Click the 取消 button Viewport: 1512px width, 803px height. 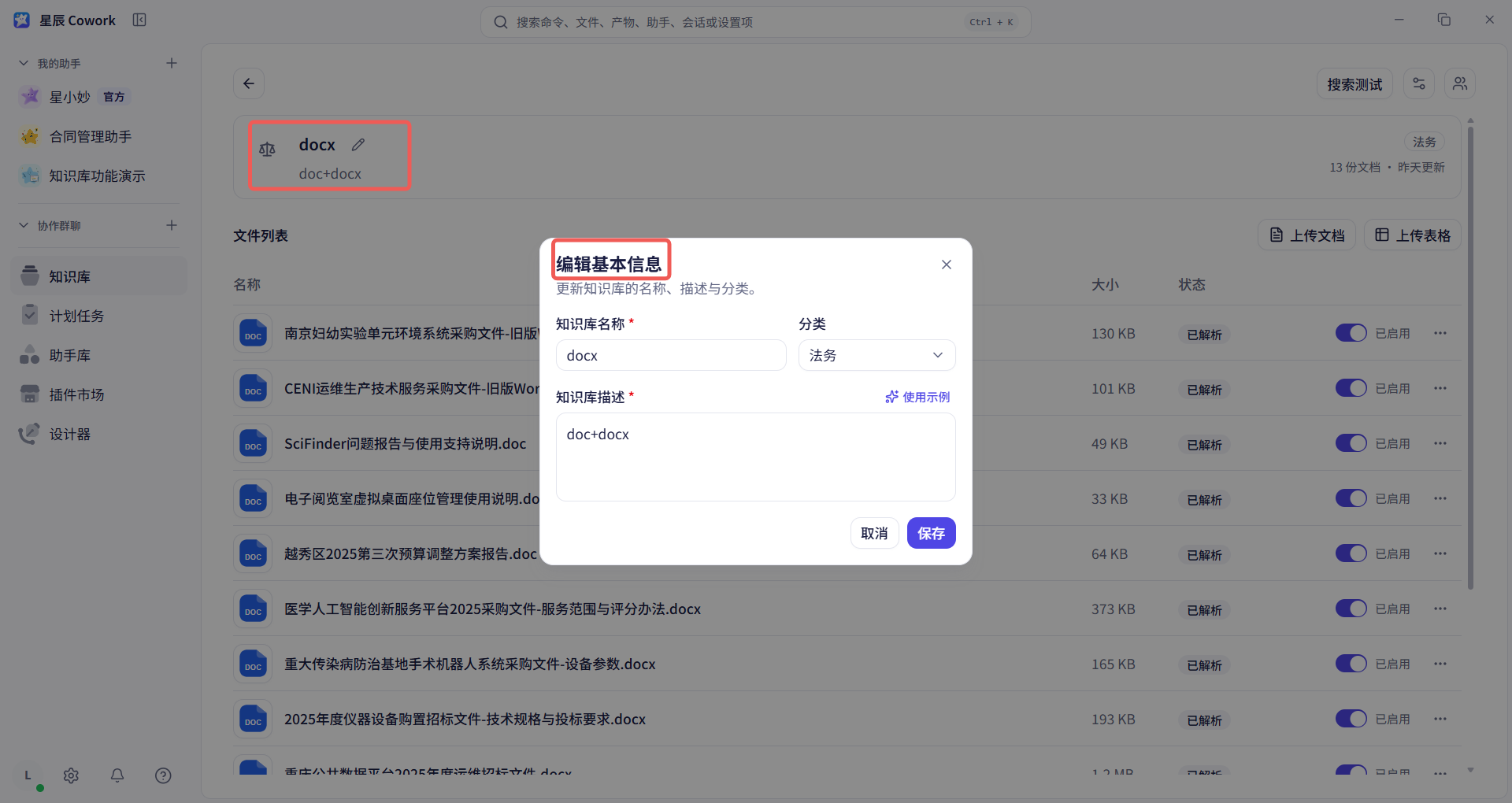point(874,533)
